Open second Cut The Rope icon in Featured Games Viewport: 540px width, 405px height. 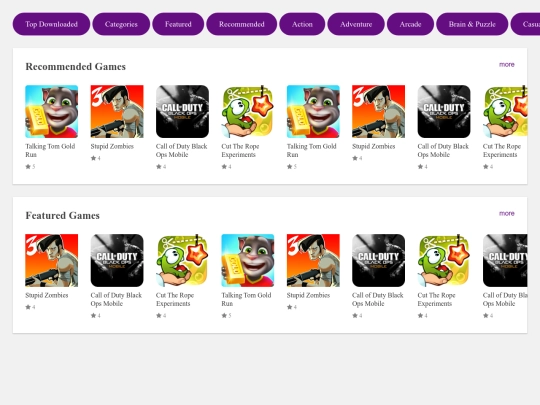click(444, 260)
